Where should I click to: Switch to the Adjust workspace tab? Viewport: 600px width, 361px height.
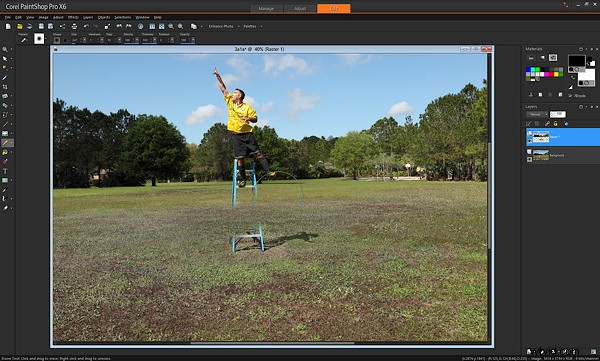[300, 8]
